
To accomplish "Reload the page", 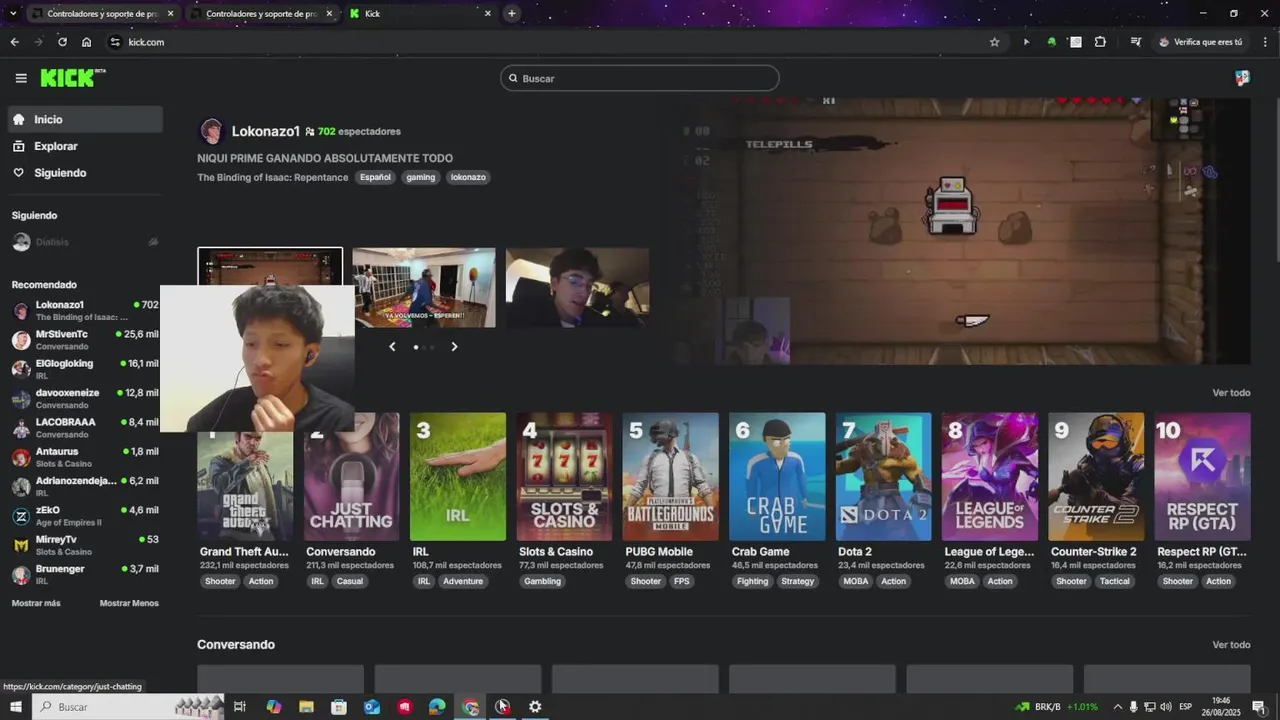I will (x=62, y=42).
